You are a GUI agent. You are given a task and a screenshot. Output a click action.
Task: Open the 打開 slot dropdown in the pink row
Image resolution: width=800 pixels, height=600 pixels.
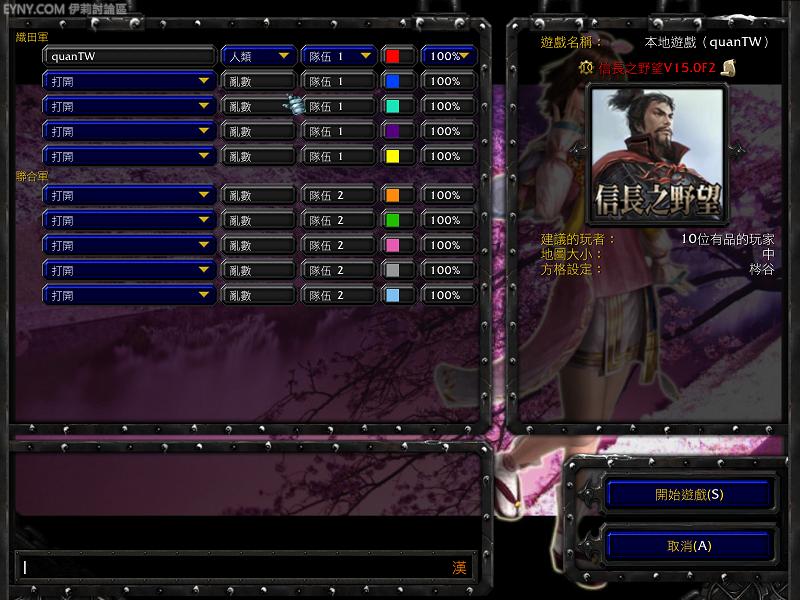coord(130,245)
